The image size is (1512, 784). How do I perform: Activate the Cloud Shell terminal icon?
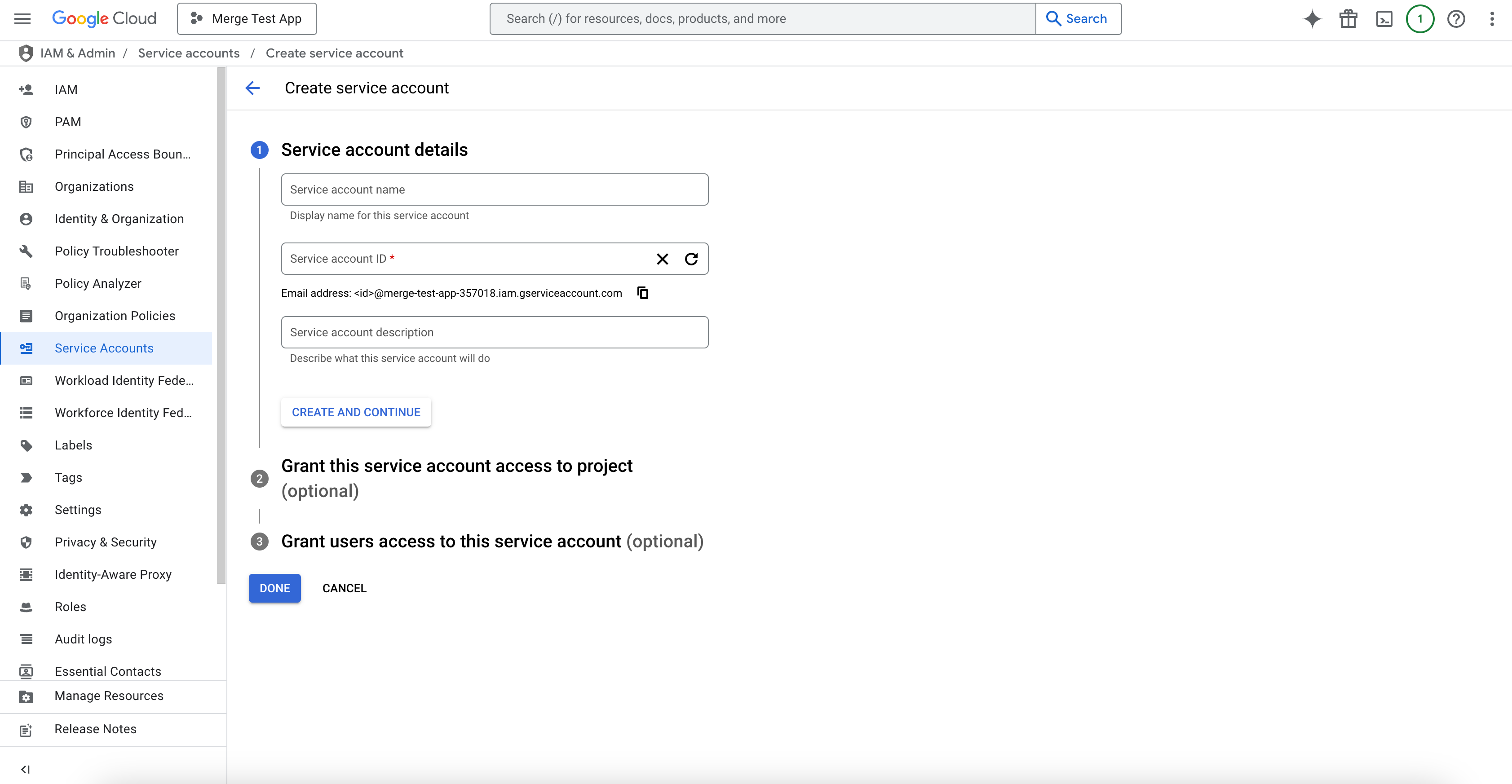(x=1384, y=19)
